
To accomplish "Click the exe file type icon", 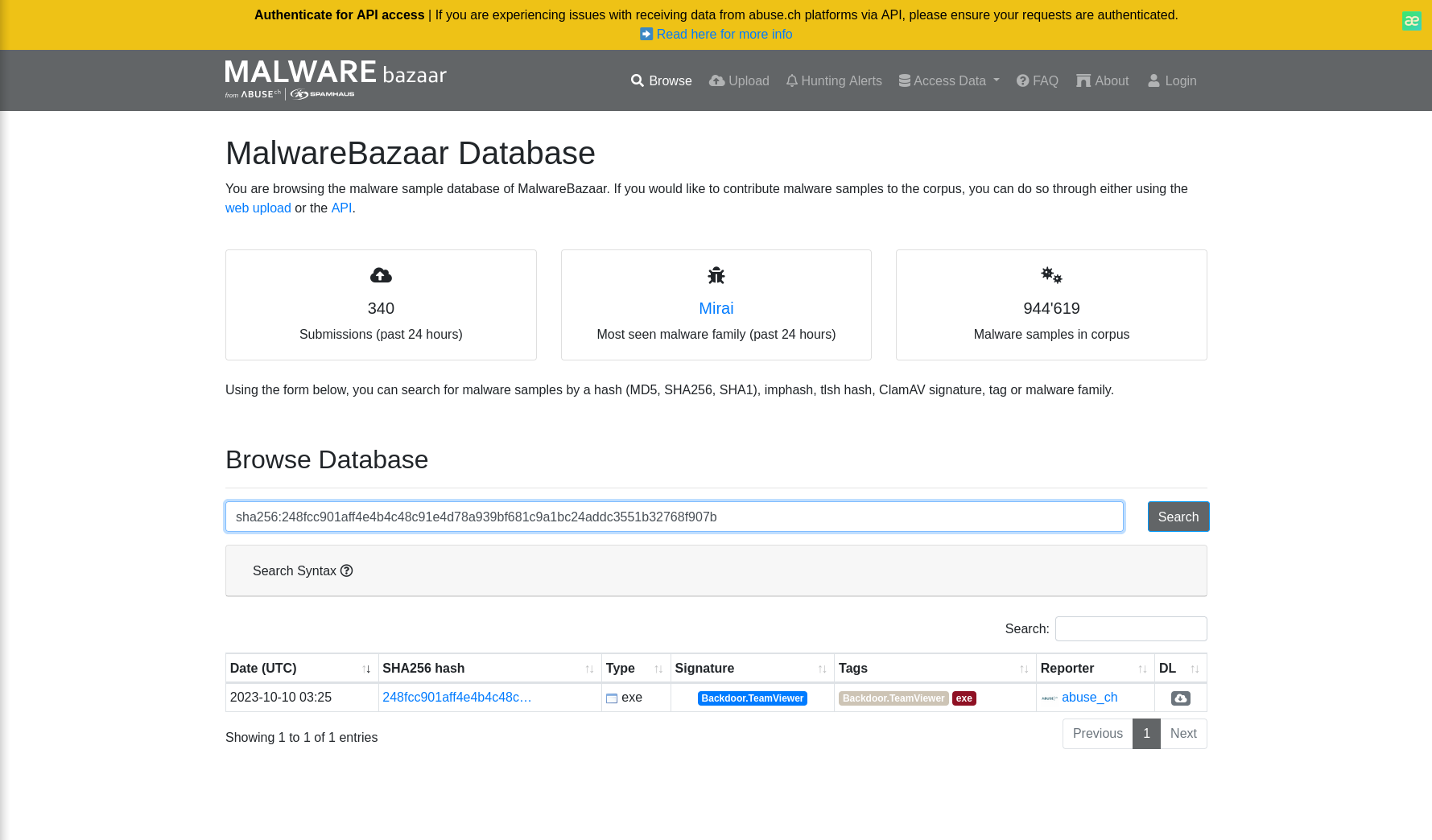I will (612, 698).
